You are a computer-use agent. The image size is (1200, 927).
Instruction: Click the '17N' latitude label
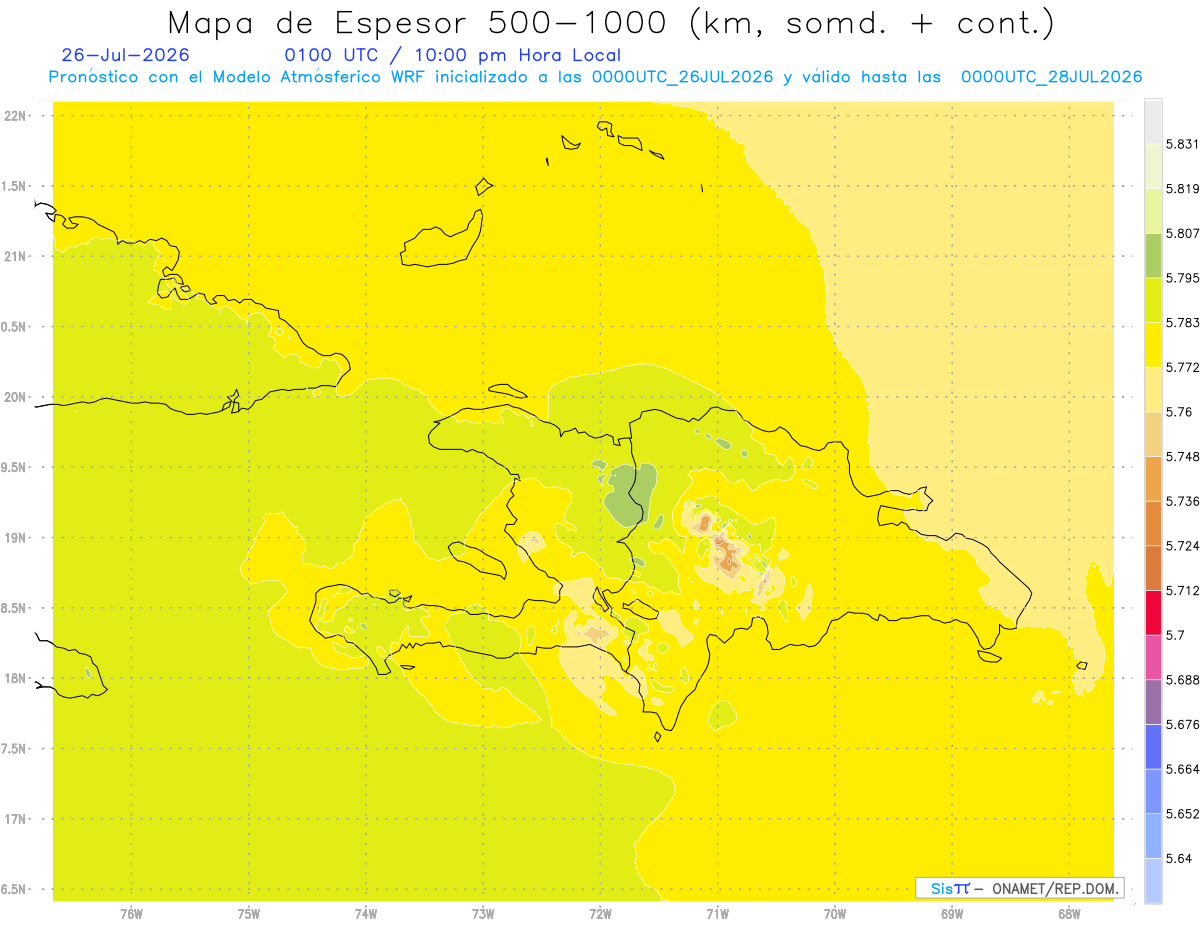pyautogui.click(x=16, y=819)
